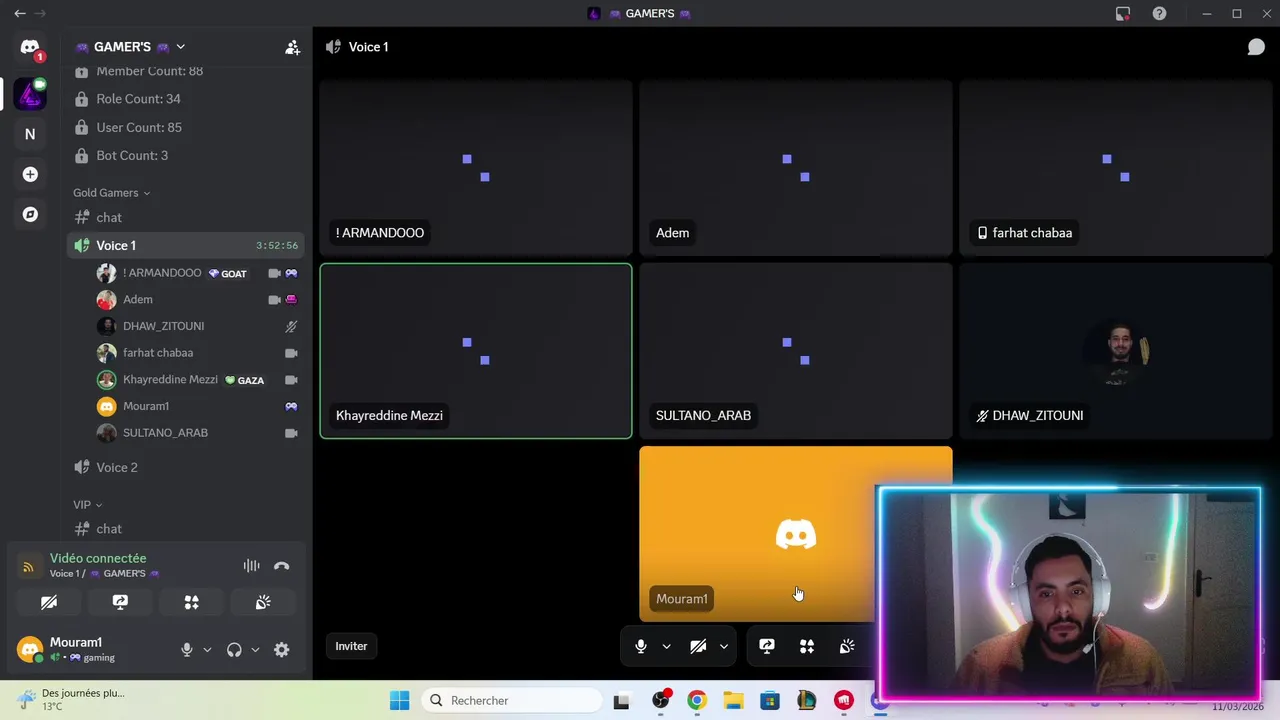Collapse the Gold Gamers category

click(111, 193)
